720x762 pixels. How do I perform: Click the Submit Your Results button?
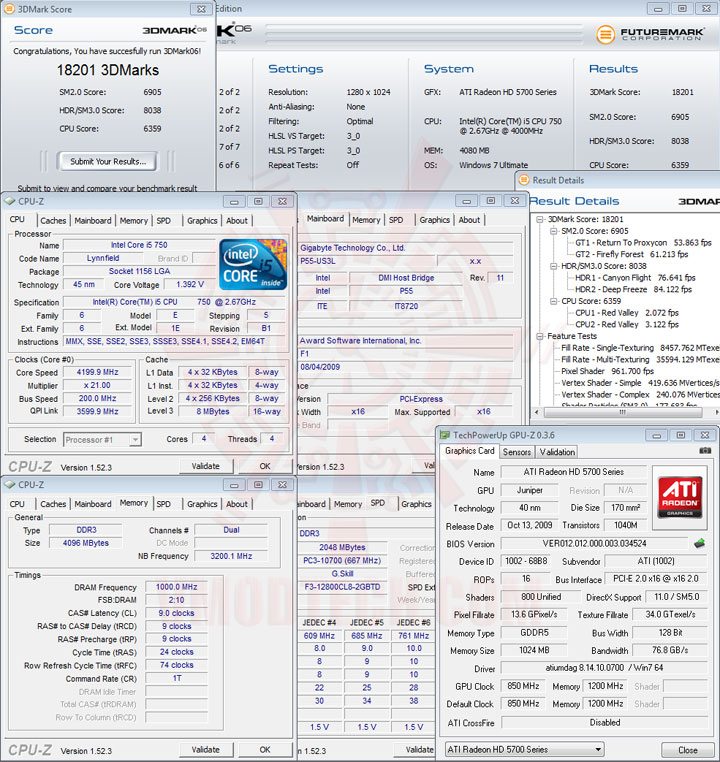pos(108,161)
